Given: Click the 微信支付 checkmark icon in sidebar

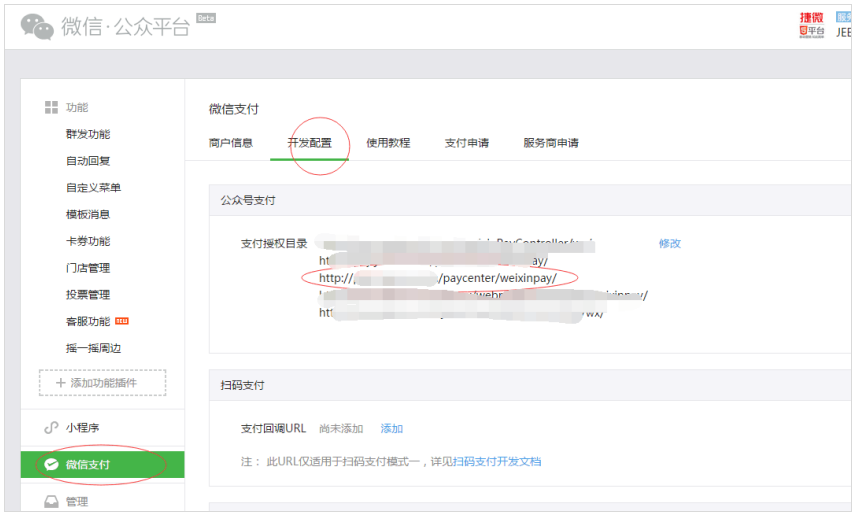Looking at the screenshot, I should point(52,465).
